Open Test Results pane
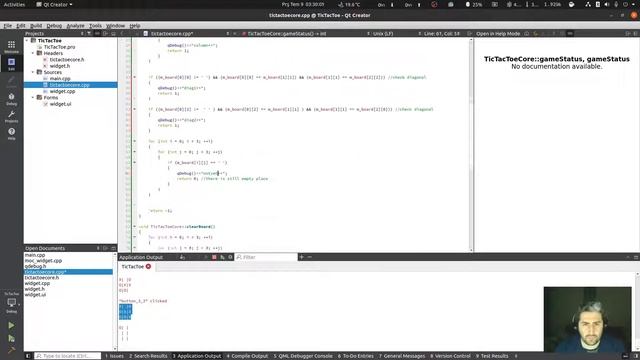Image resolution: width=640 pixels, height=360 pixels. pyautogui.click(x=492, y=356)
